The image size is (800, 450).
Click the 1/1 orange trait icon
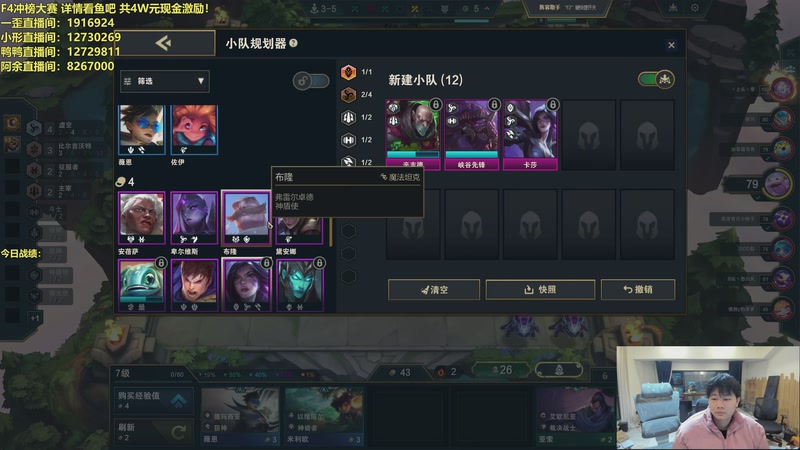[348, 72]
